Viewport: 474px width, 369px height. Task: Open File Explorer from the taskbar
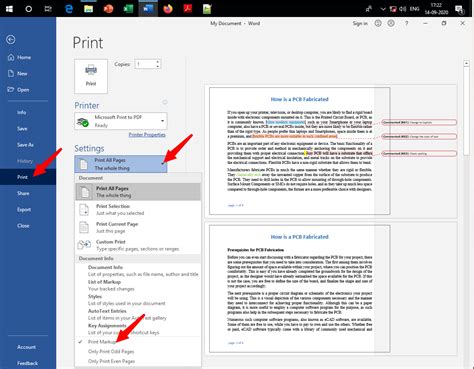88,9
